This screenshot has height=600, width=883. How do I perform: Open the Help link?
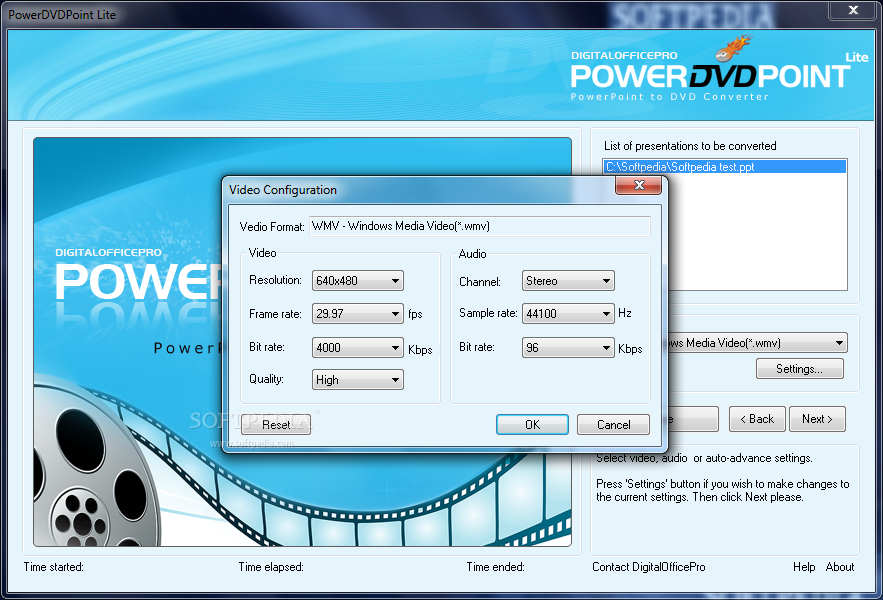coord(804,567)
